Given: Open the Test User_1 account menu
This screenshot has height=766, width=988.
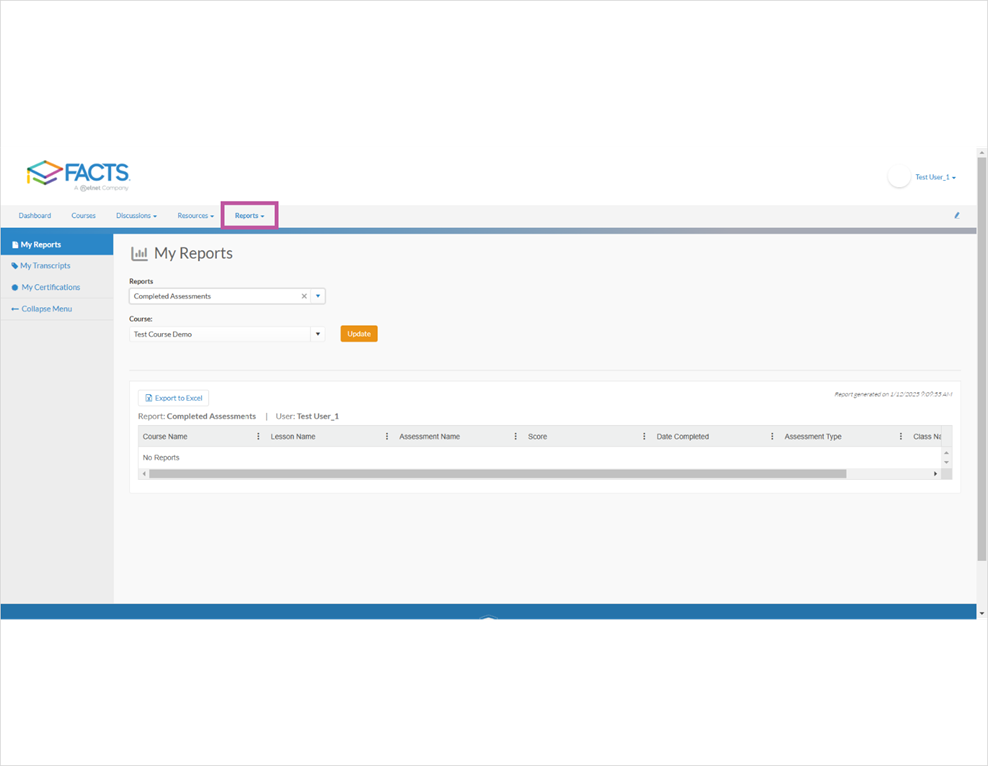Looking at the screenshot, I should (x=935, y=176).
